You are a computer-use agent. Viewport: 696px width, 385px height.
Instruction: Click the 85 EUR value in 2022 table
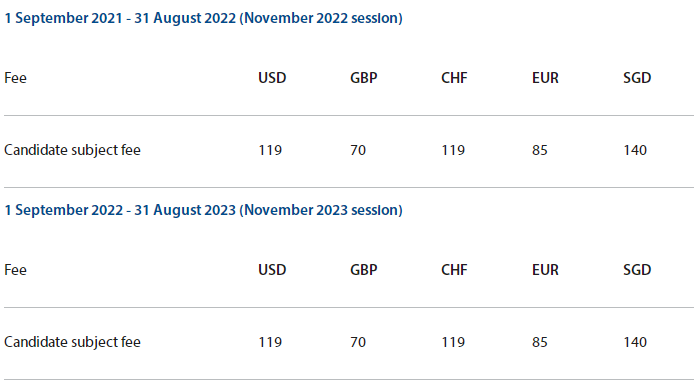click(540, 150)
